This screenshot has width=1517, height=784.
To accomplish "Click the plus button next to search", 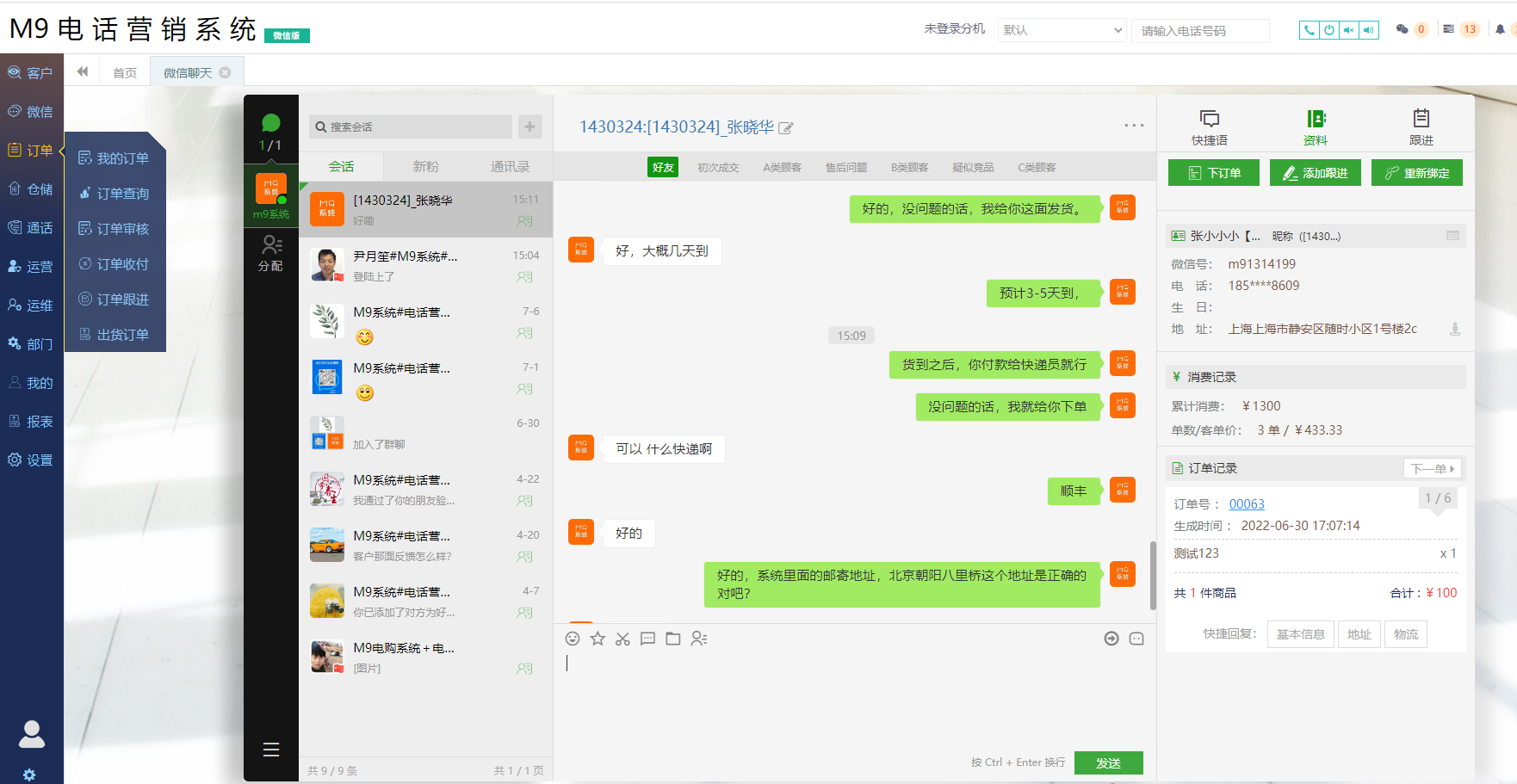I will [x=529, y=127].
